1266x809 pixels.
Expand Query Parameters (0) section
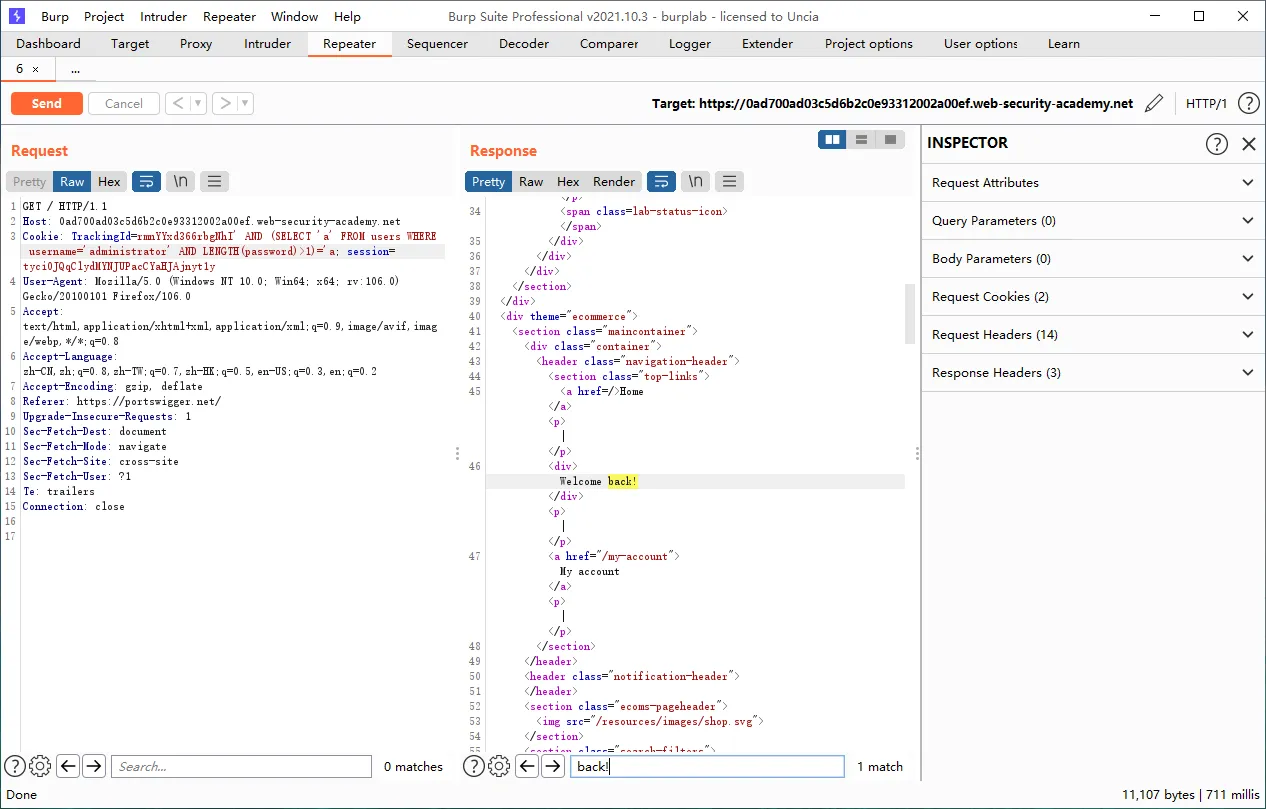1091,220
